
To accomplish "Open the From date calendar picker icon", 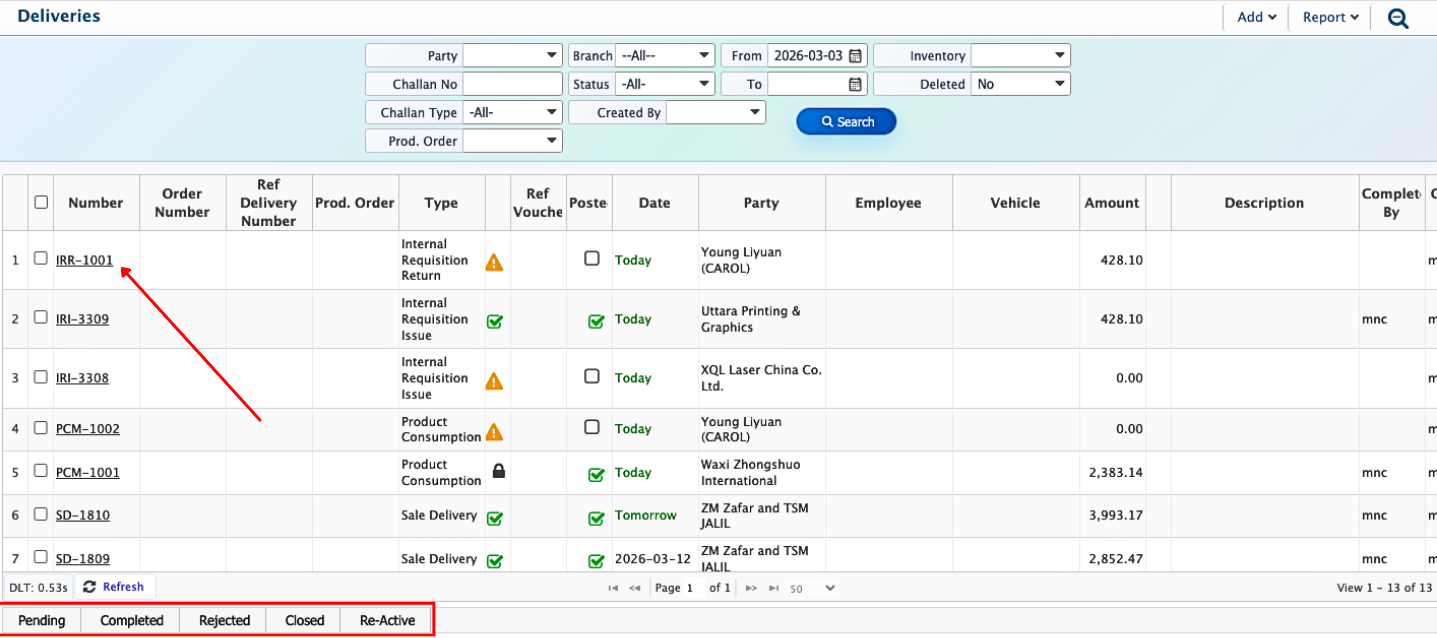I will tap(856, 56).
